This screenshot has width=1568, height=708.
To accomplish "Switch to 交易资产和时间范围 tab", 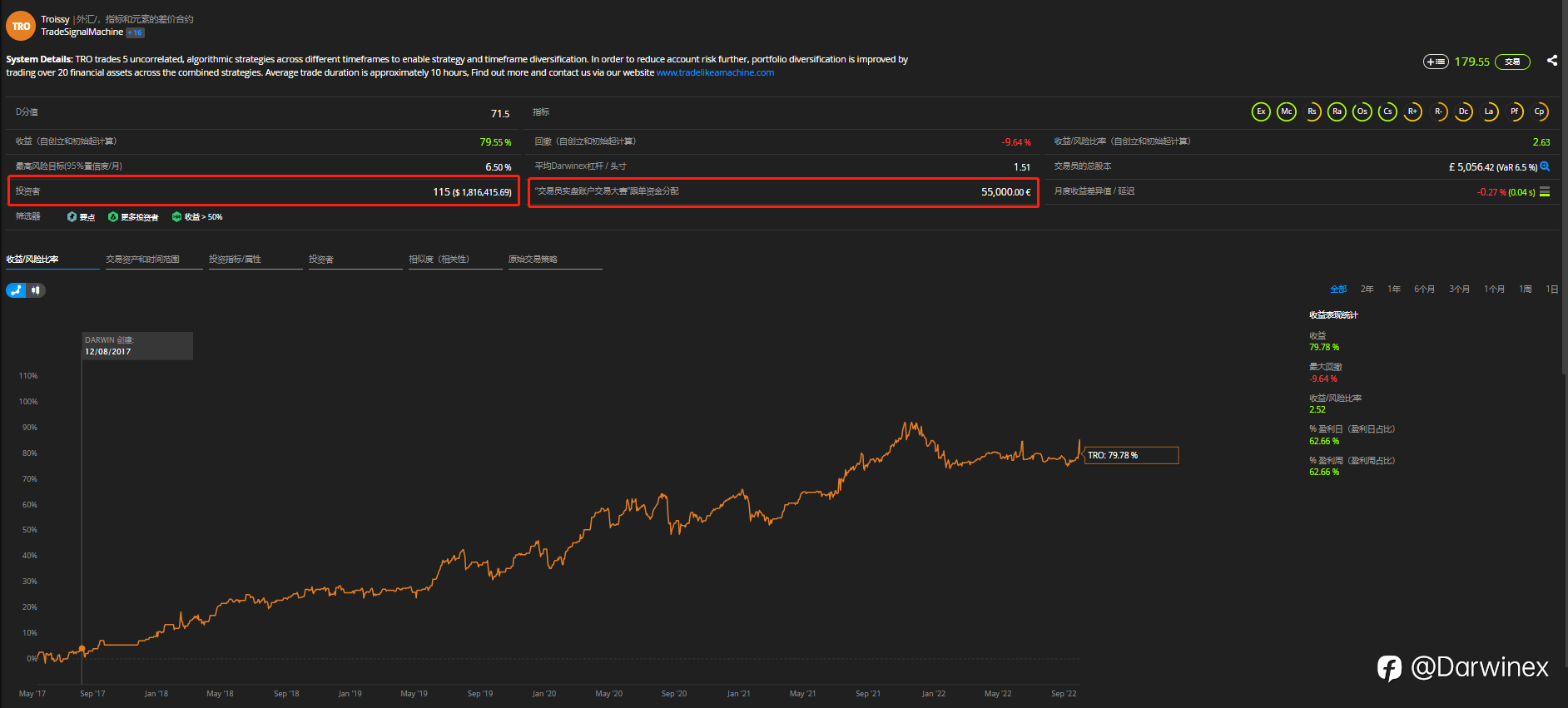I will click(x=142, y=260).
